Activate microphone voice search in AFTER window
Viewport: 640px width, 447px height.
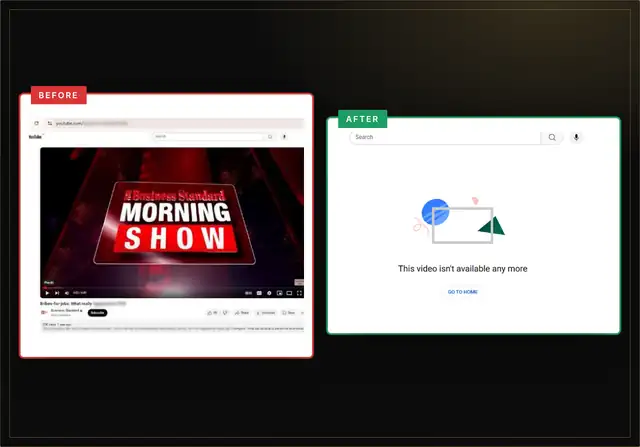click(576, 137)
